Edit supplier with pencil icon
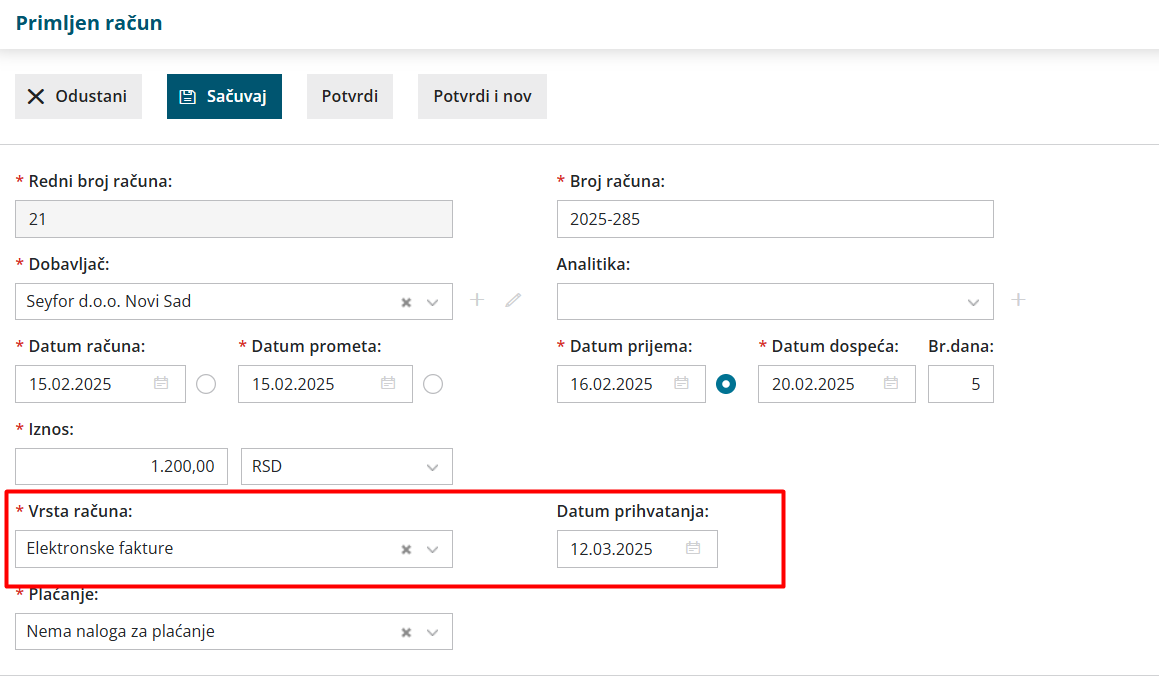This screenshot has width=1159, height=680. tap(513, 299)
